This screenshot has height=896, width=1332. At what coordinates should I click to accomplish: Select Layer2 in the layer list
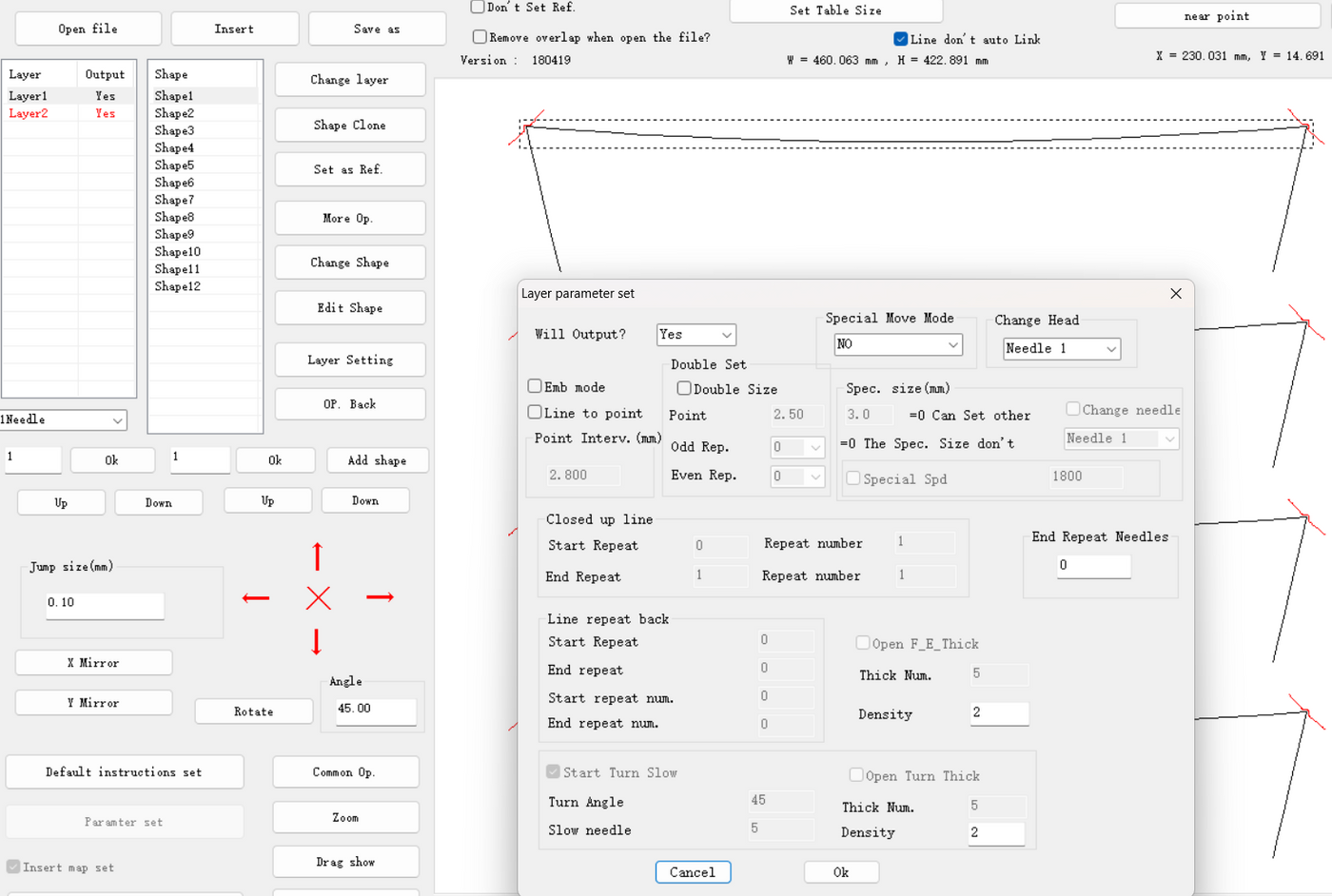[x=29, y=113]
